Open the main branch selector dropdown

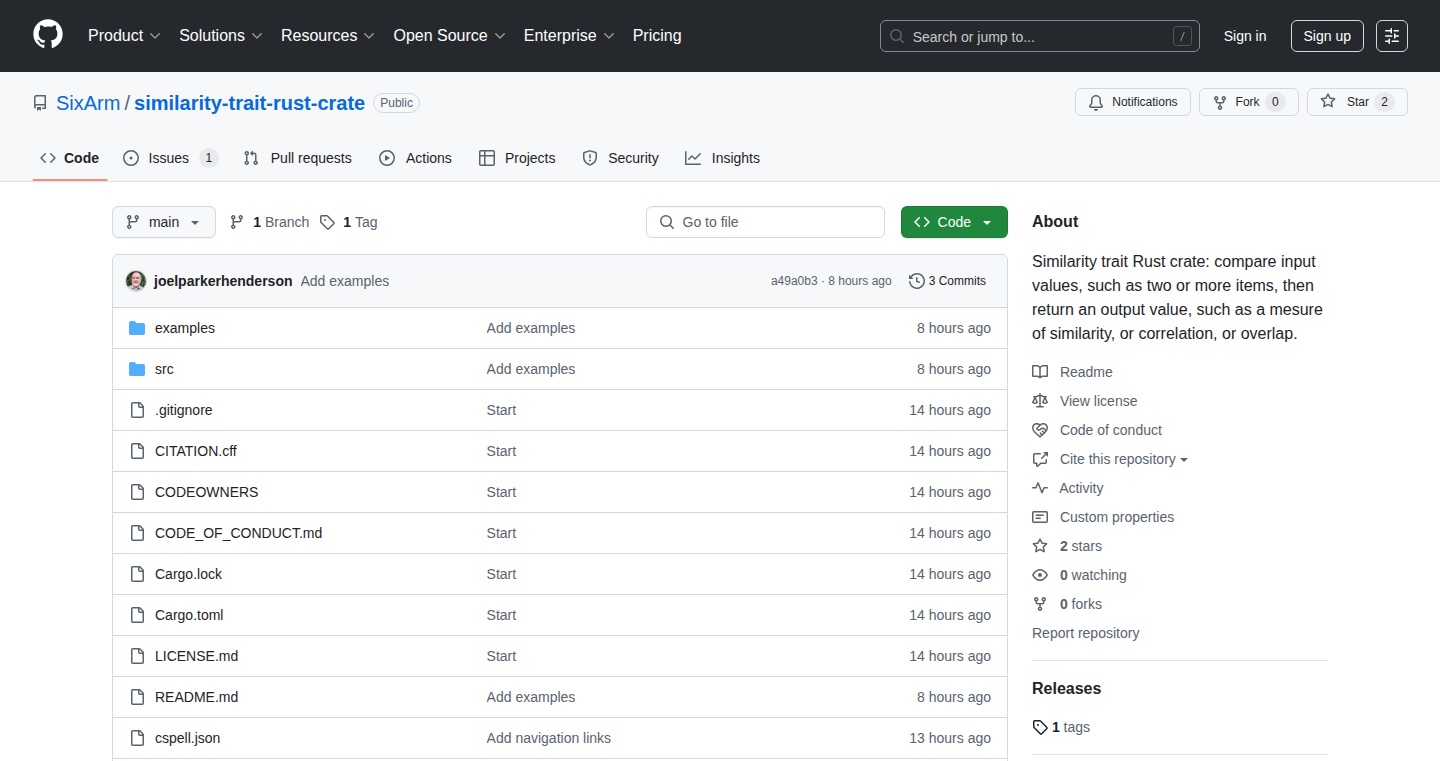click(x=164, y=222)
